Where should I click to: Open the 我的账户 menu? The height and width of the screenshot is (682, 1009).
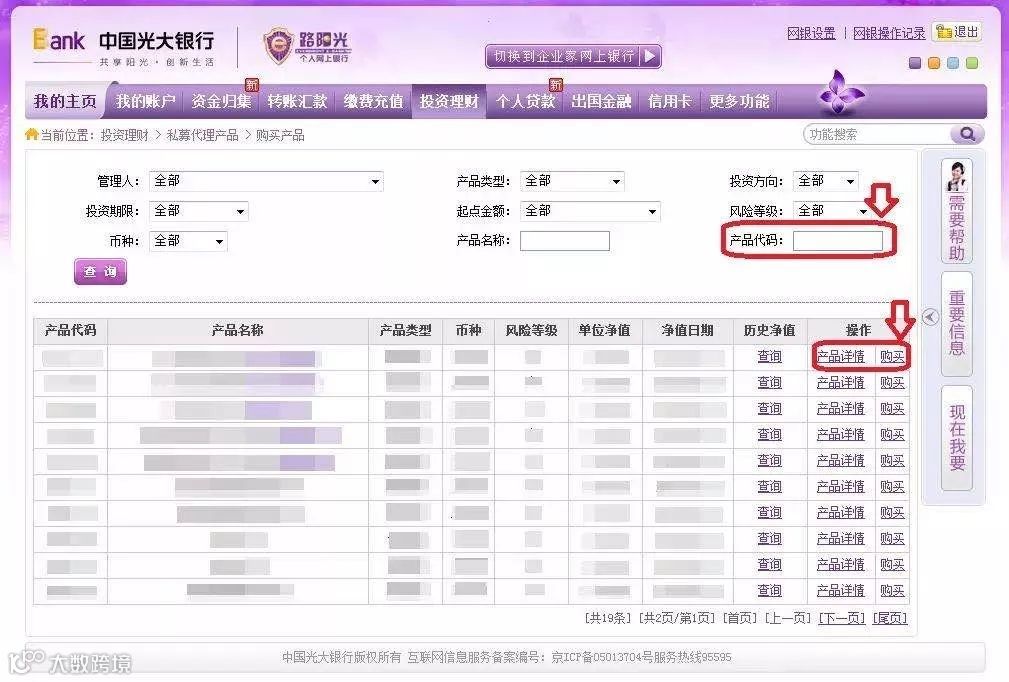pyautogui.click(x=145, y=101)
